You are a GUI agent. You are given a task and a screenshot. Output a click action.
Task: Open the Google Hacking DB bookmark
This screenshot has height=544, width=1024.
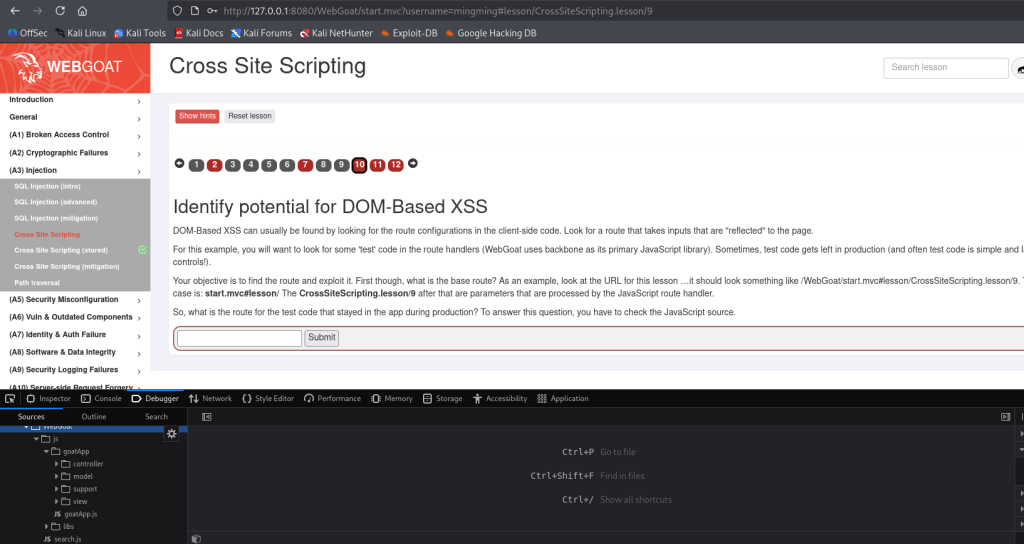coord(491,33)
